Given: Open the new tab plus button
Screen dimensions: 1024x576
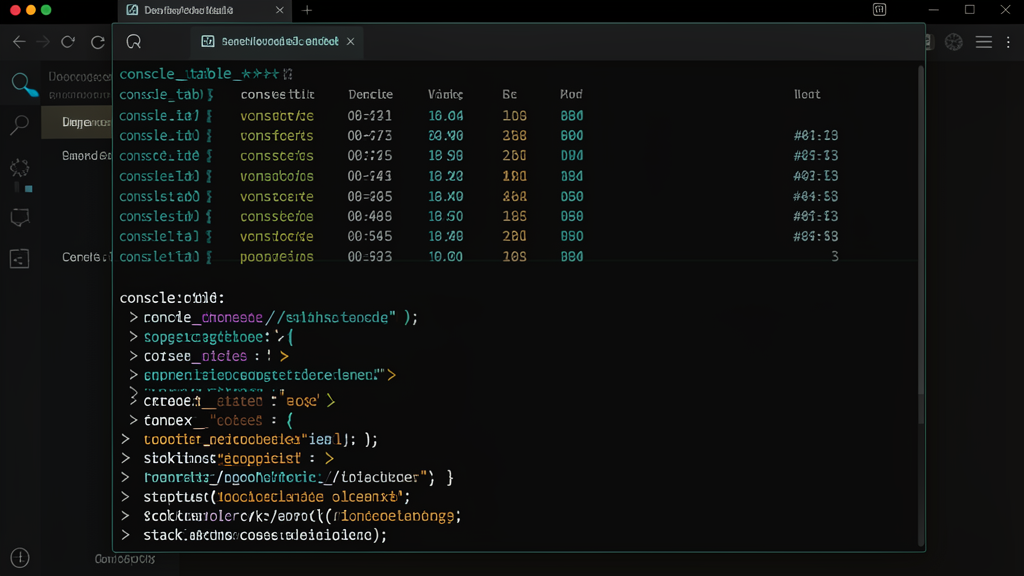Looking at the screenshot, I should click(x=307, y=10).
